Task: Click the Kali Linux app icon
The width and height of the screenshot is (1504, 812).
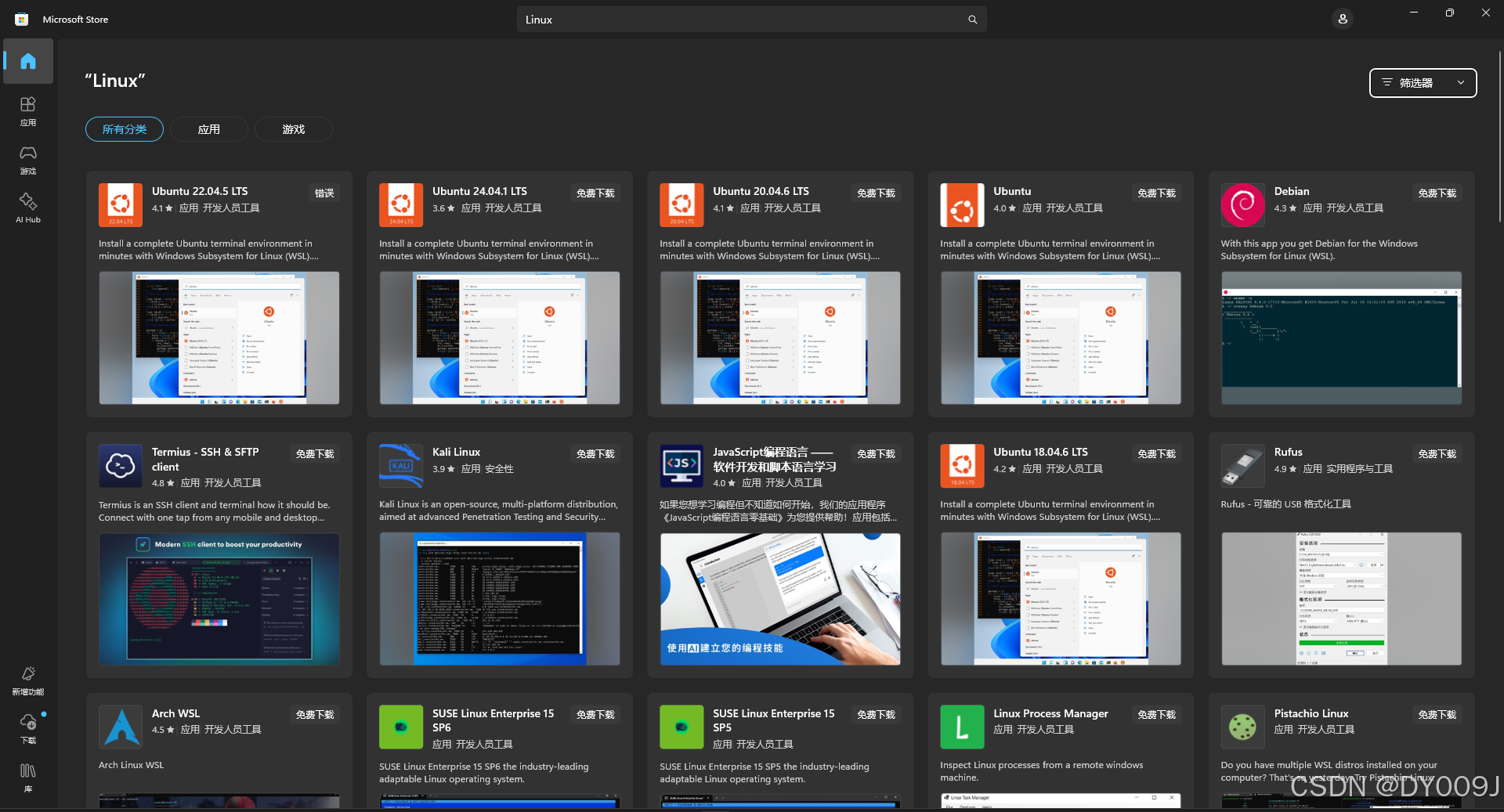Action: point(401,466)
